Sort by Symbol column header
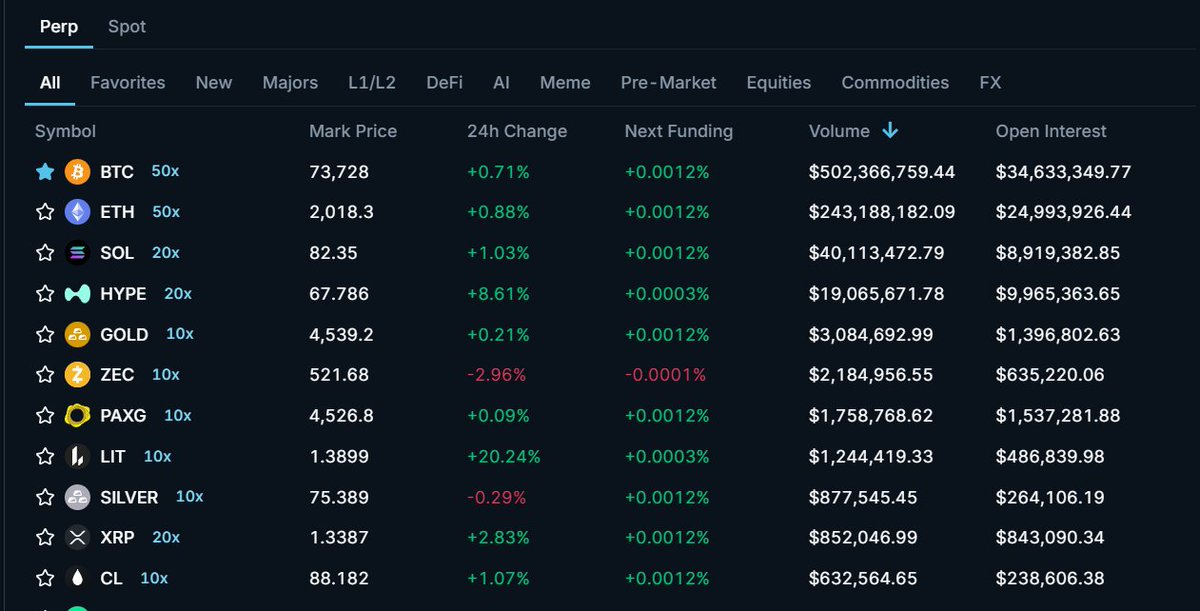1200x611 pixels. (65, 131)
